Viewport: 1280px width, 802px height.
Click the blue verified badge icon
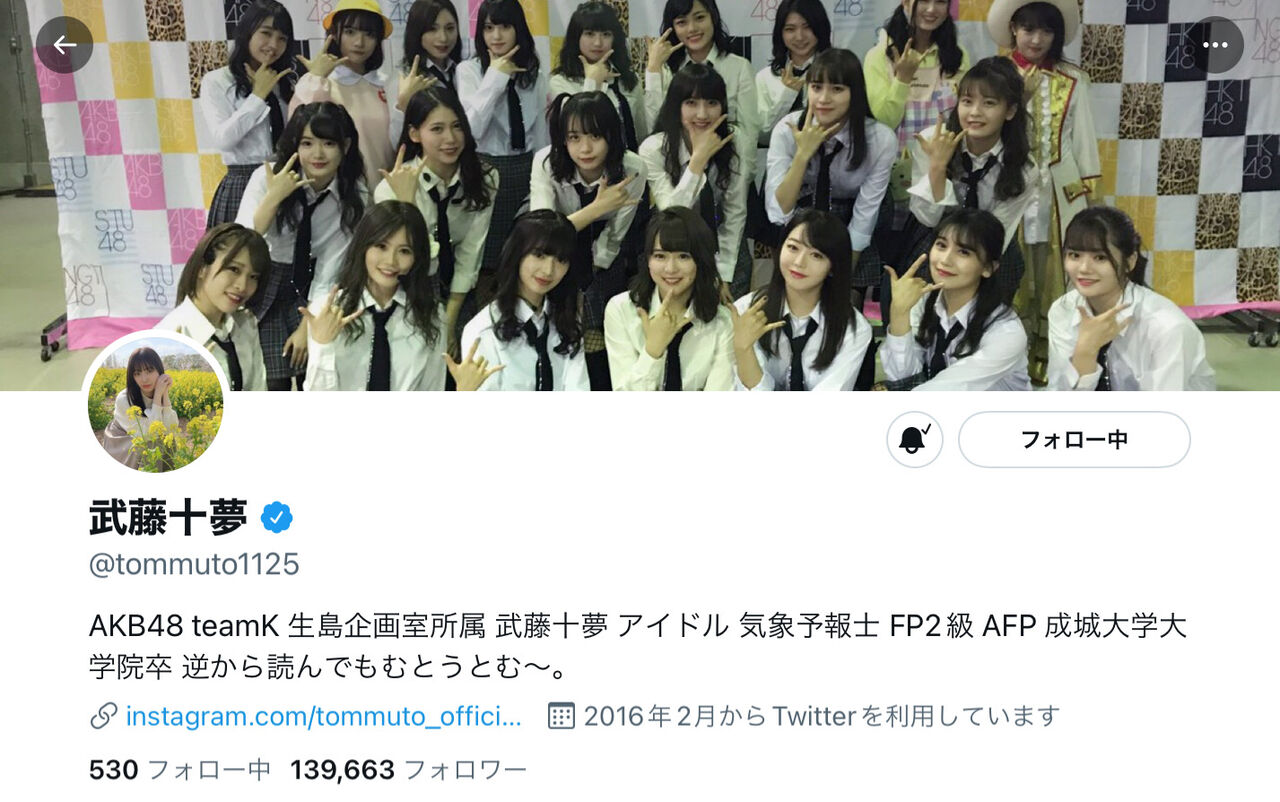point(277,518)
